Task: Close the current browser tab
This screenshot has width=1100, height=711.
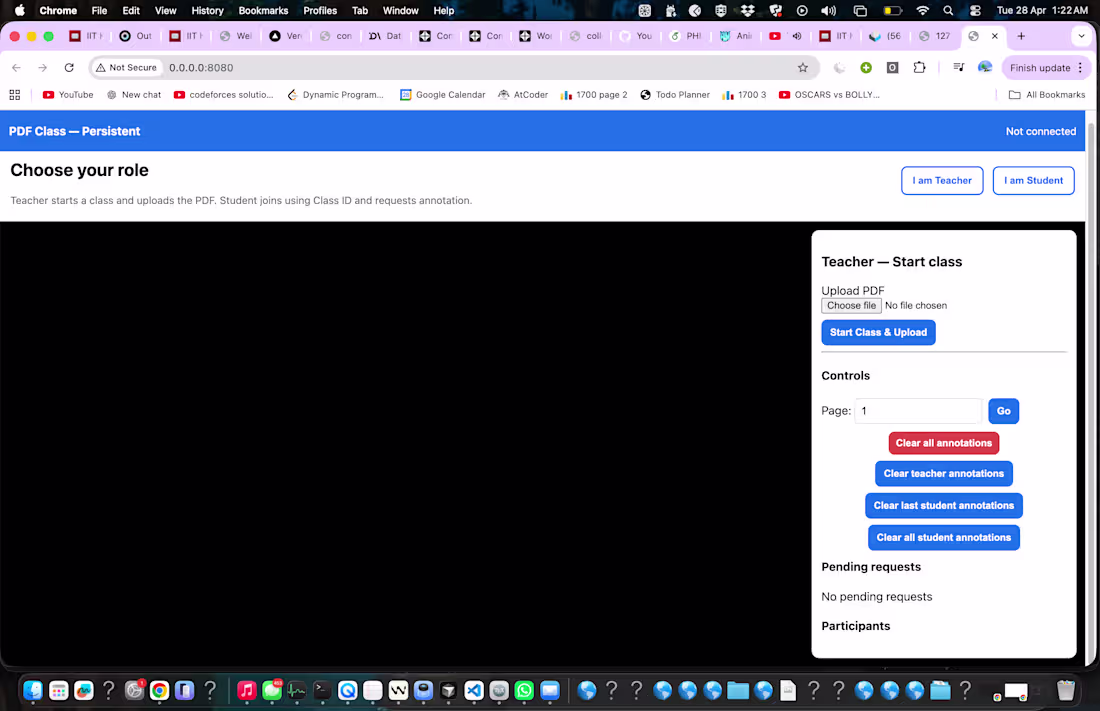Action: [995, 36]
